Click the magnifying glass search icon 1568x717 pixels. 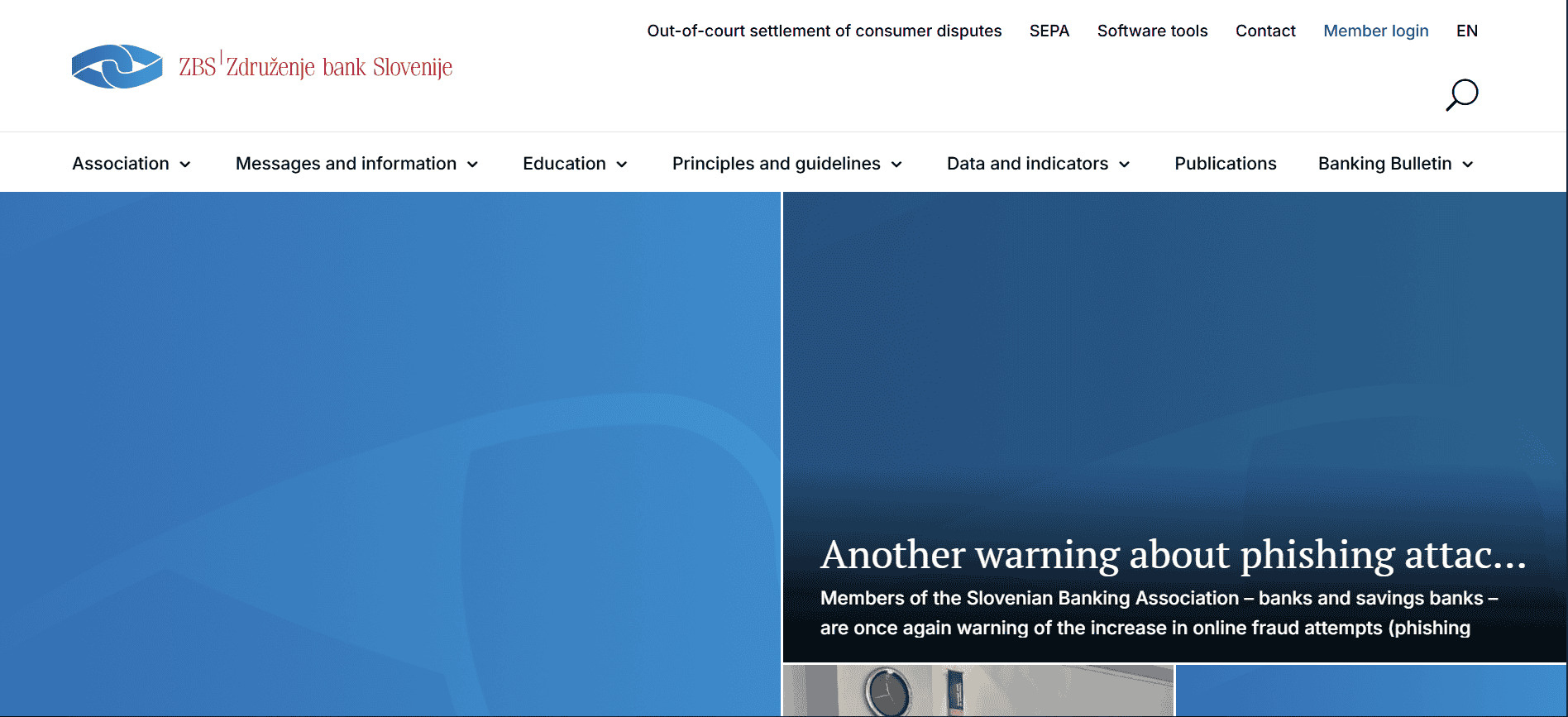click(1461, 94)
